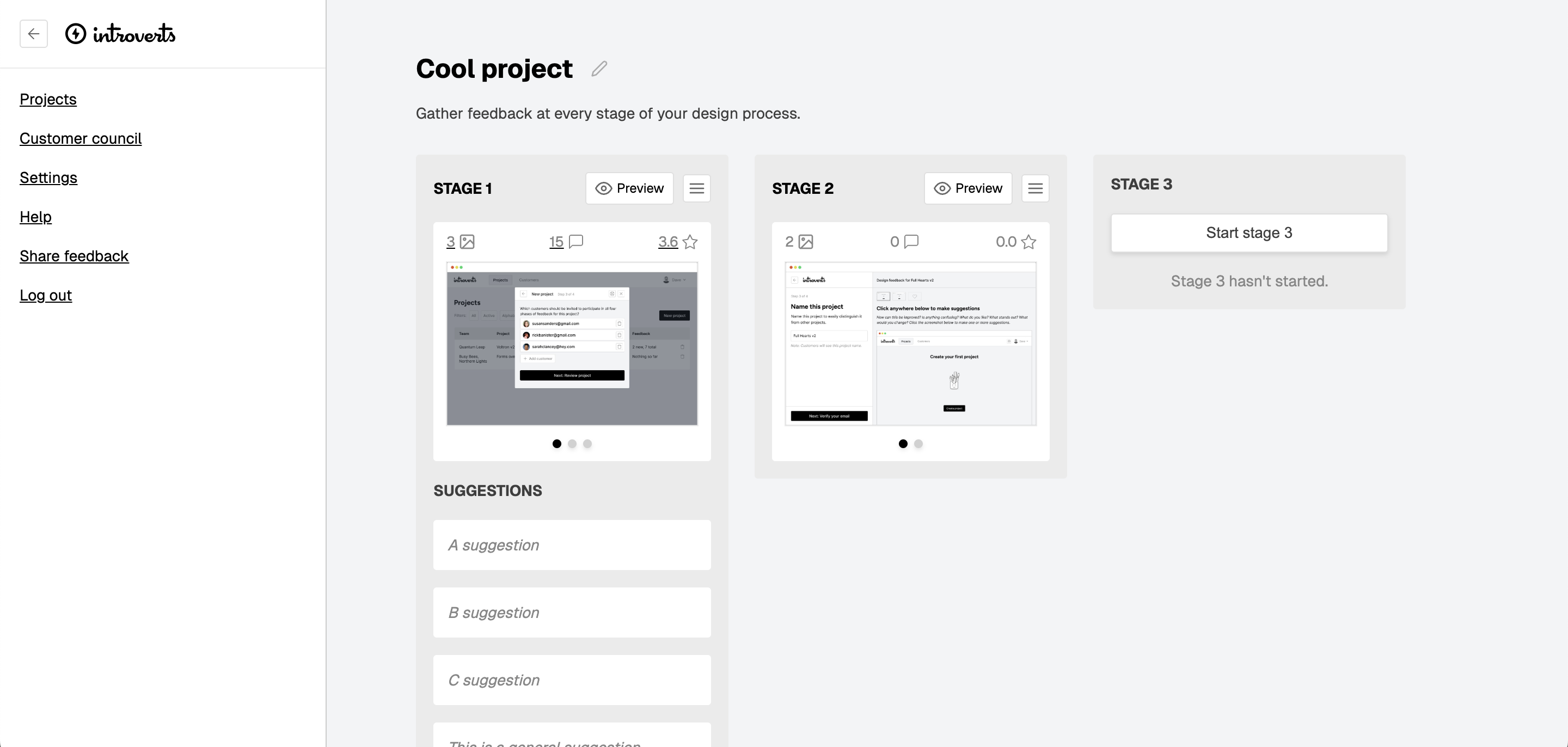Open the Stage 1 screenshot thumbnail
This screenshot has height=747, width=1568.
click(x=572, y=344)
